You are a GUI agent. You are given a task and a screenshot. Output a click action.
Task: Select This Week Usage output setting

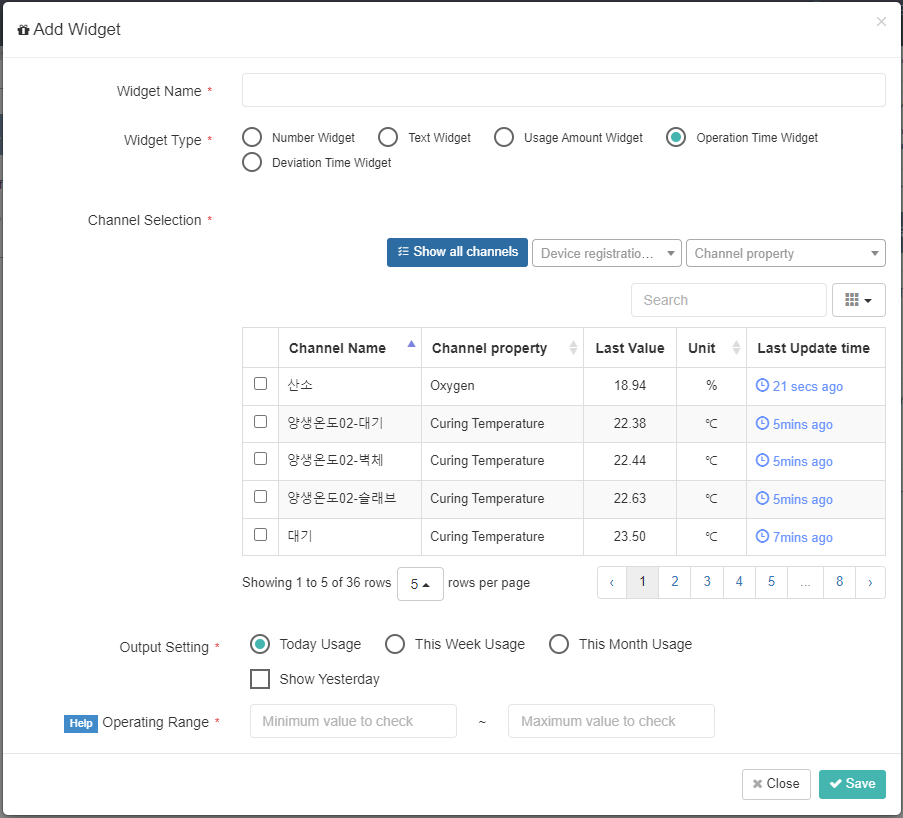394,644
